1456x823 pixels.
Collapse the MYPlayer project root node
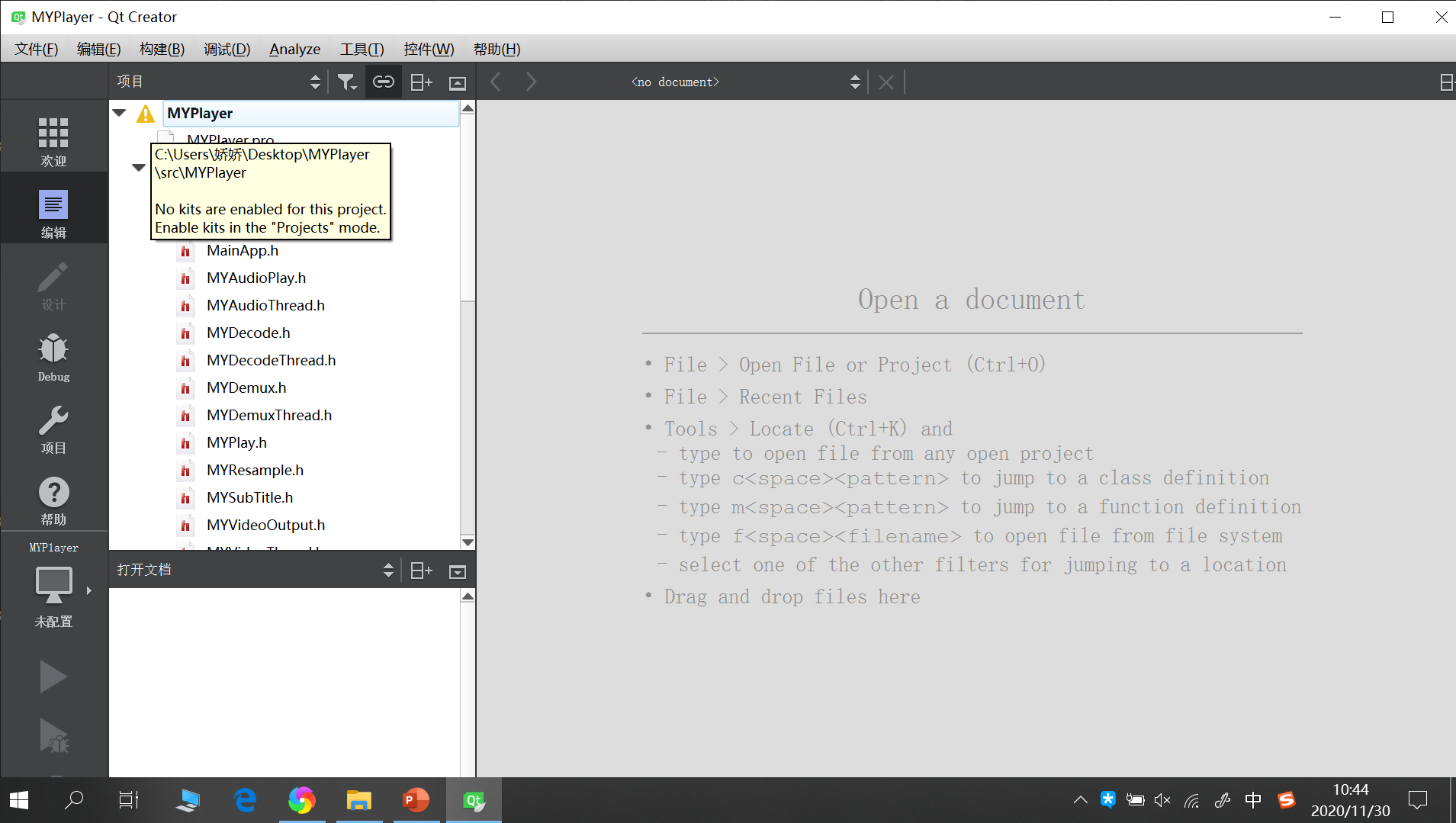pos(119,113)
